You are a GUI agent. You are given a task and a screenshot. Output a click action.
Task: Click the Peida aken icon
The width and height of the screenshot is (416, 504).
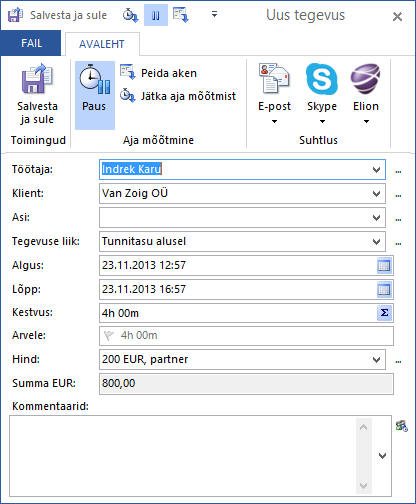pyautogui.click(x=128, y=72)
